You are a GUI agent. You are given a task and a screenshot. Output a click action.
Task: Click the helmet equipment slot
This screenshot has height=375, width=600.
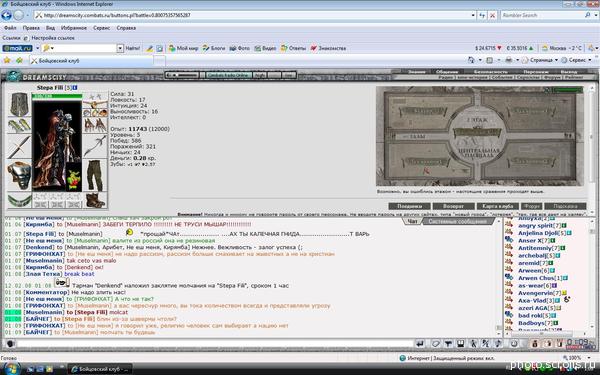(19, 104)
